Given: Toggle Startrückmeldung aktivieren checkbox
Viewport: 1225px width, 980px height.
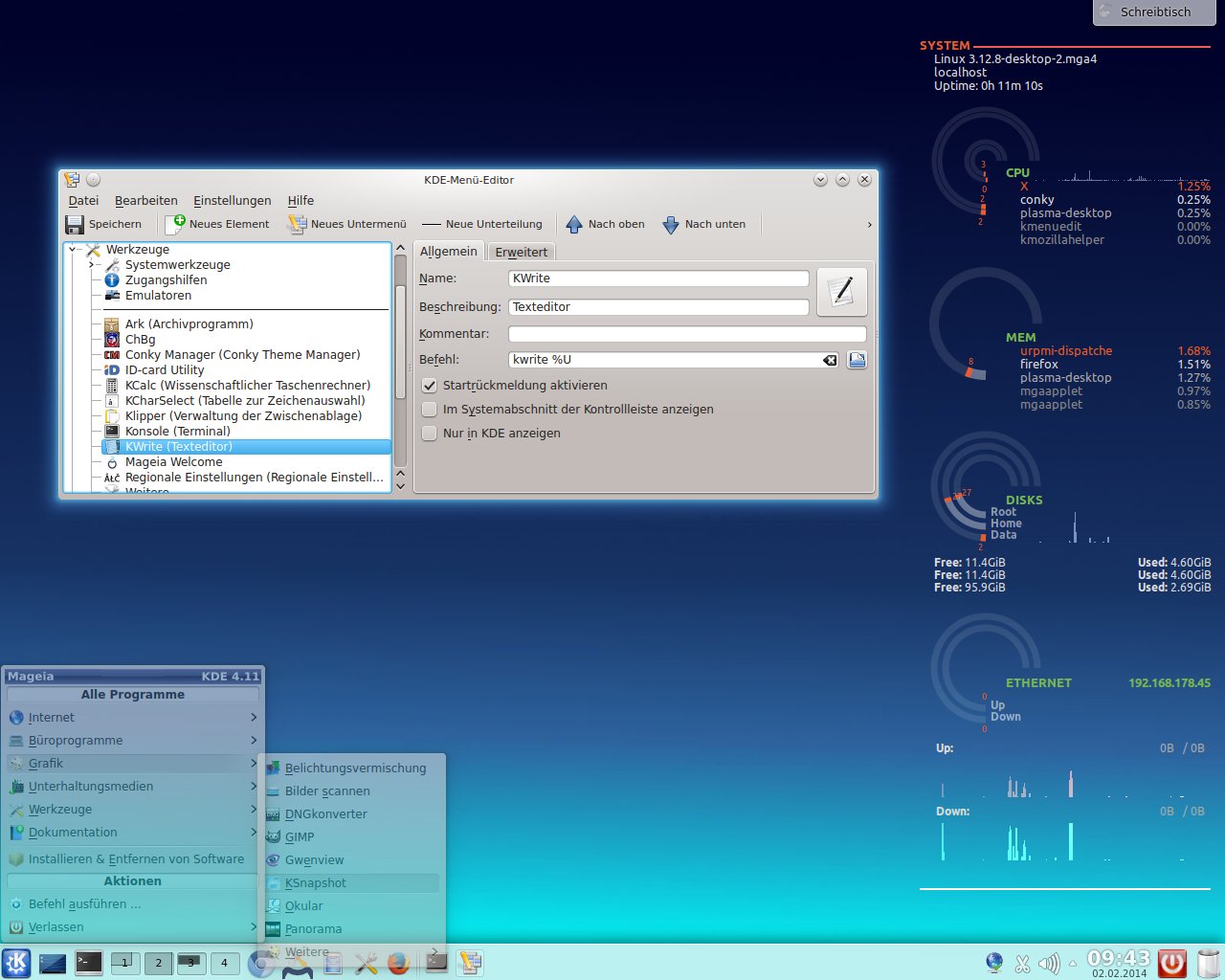Looking at the screenshot, I should pyautogui.click(x=430, y=386).
